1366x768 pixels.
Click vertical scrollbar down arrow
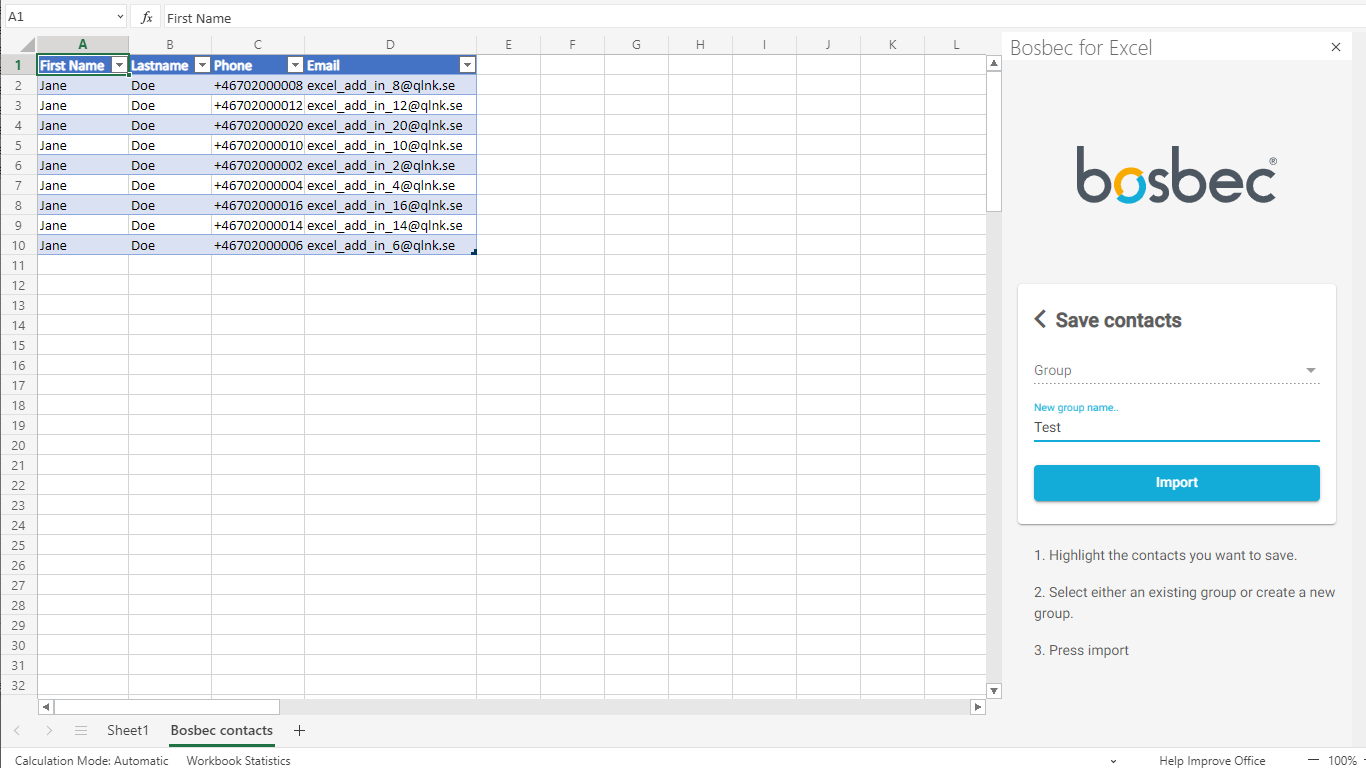(994, 691)
